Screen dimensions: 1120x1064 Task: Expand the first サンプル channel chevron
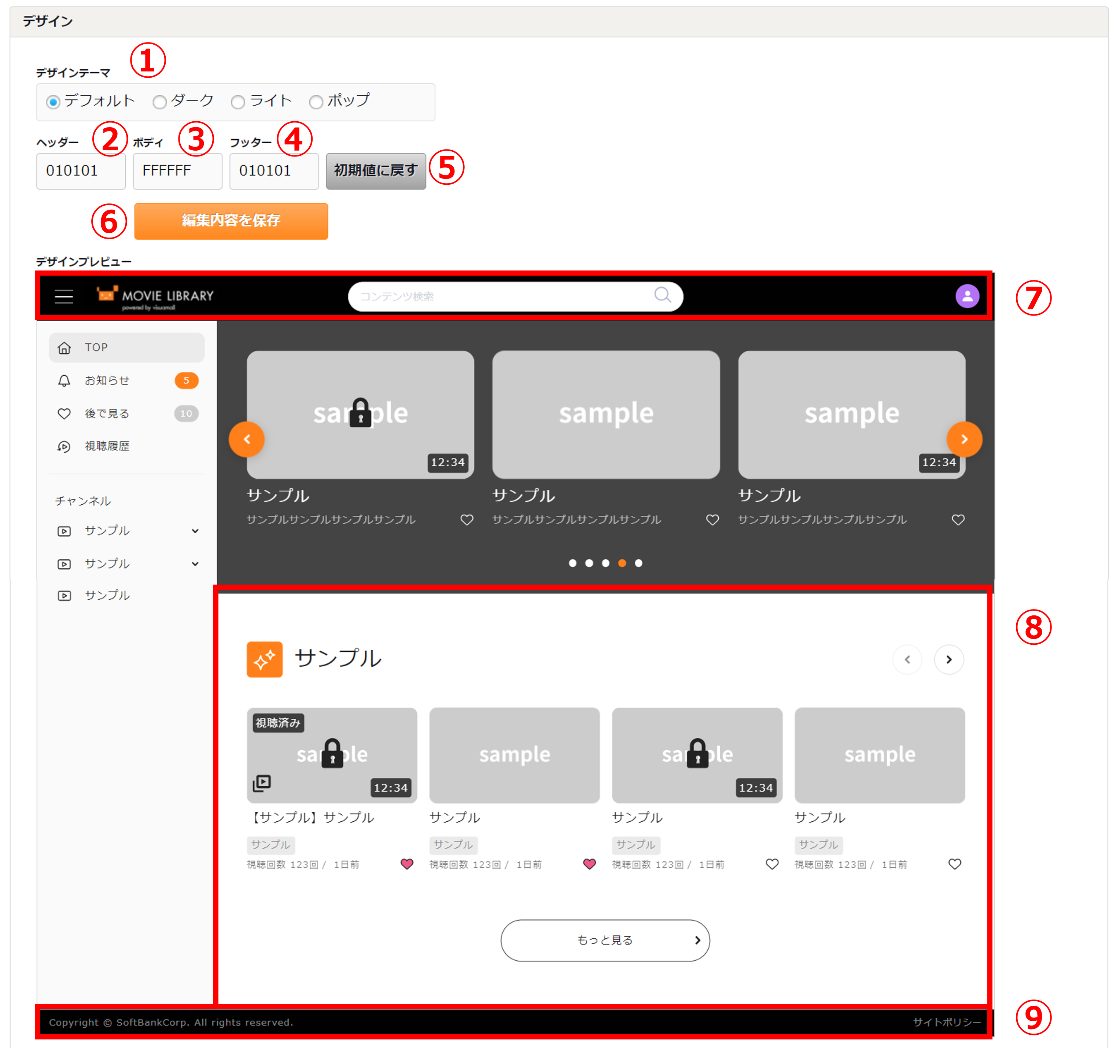coord(195,531)
